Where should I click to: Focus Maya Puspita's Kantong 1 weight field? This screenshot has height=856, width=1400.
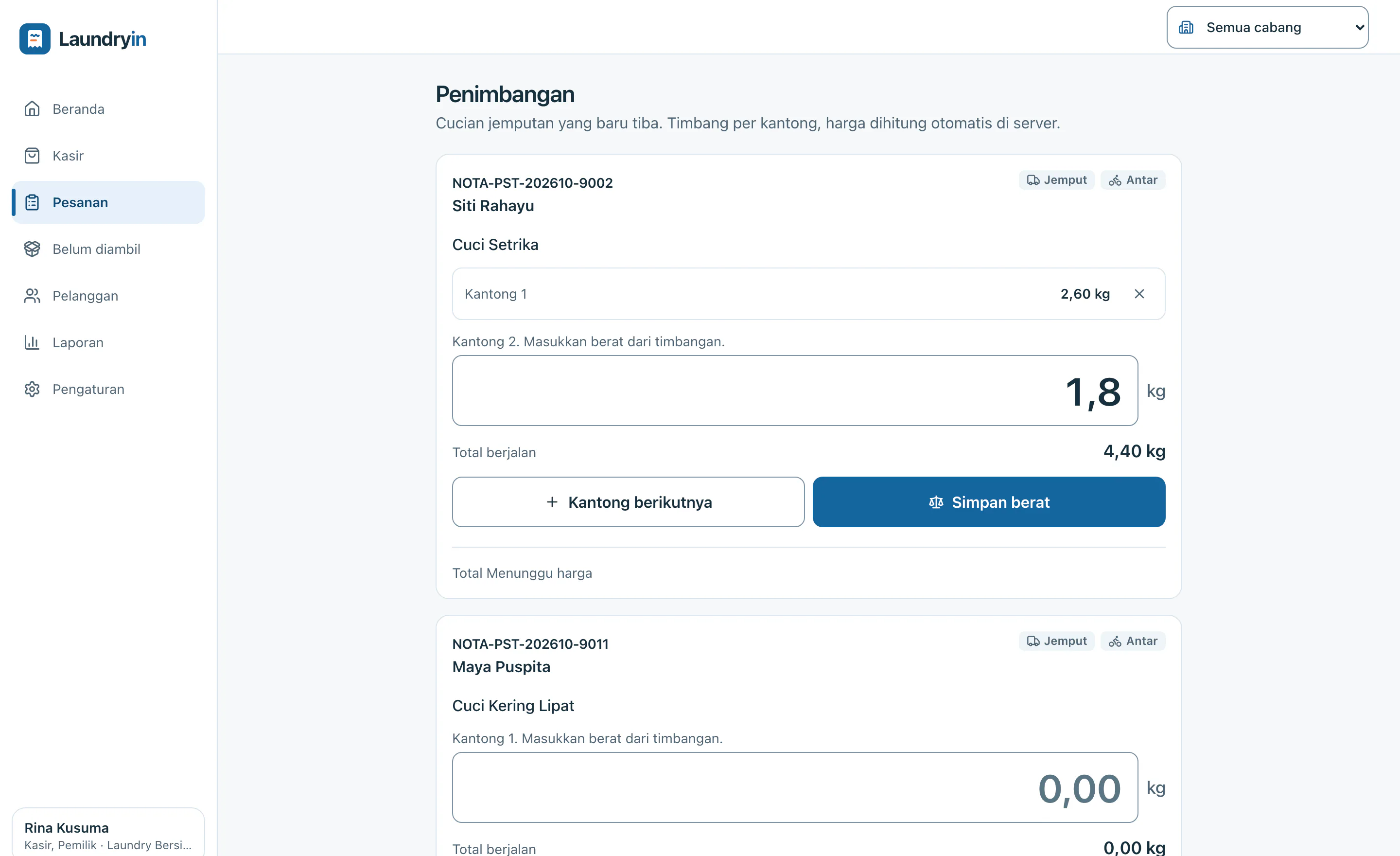click(x=795, y=787)
